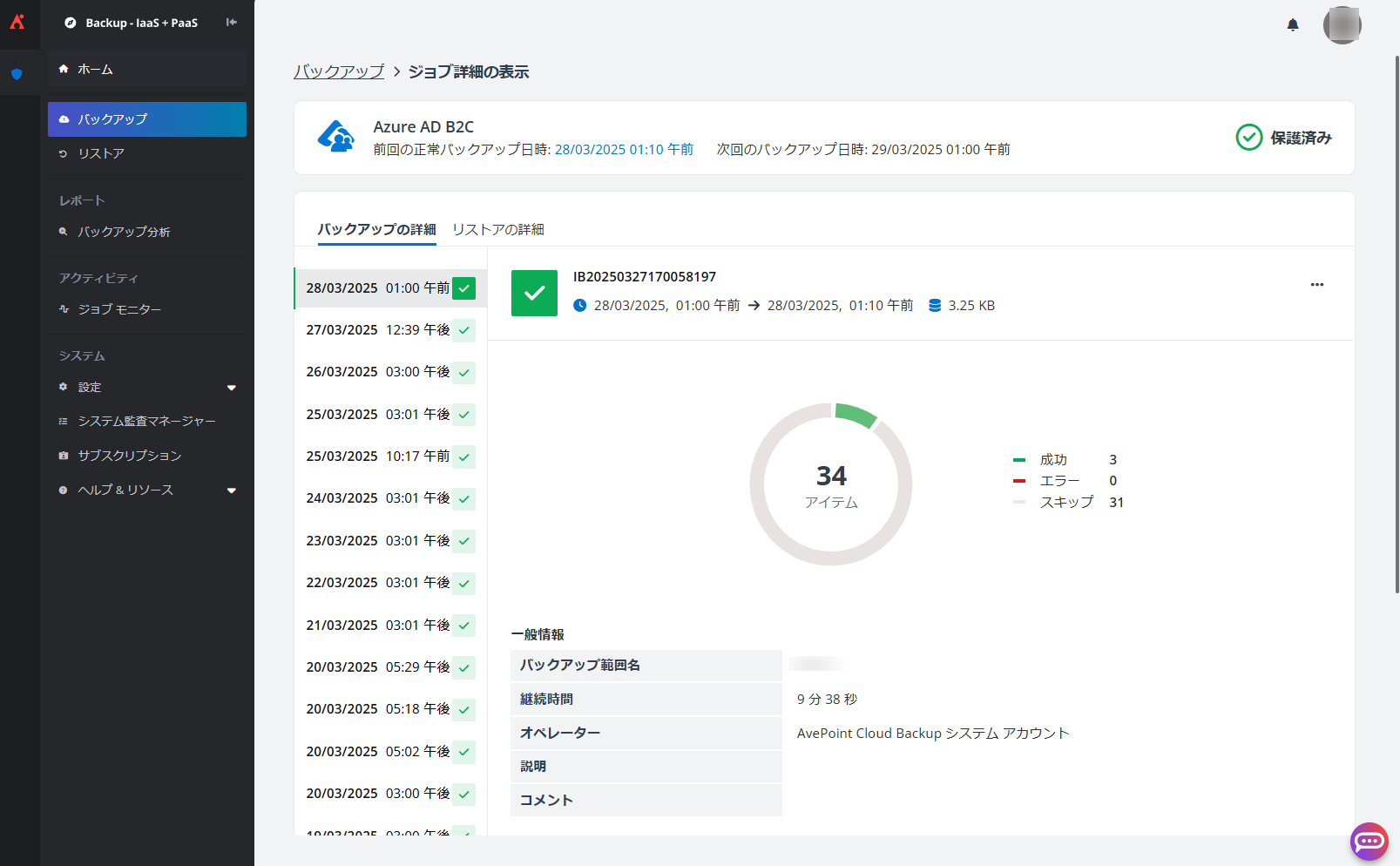Click the green job success status icon
This screenshot has width=1400, height=866.
click(534, 293)
